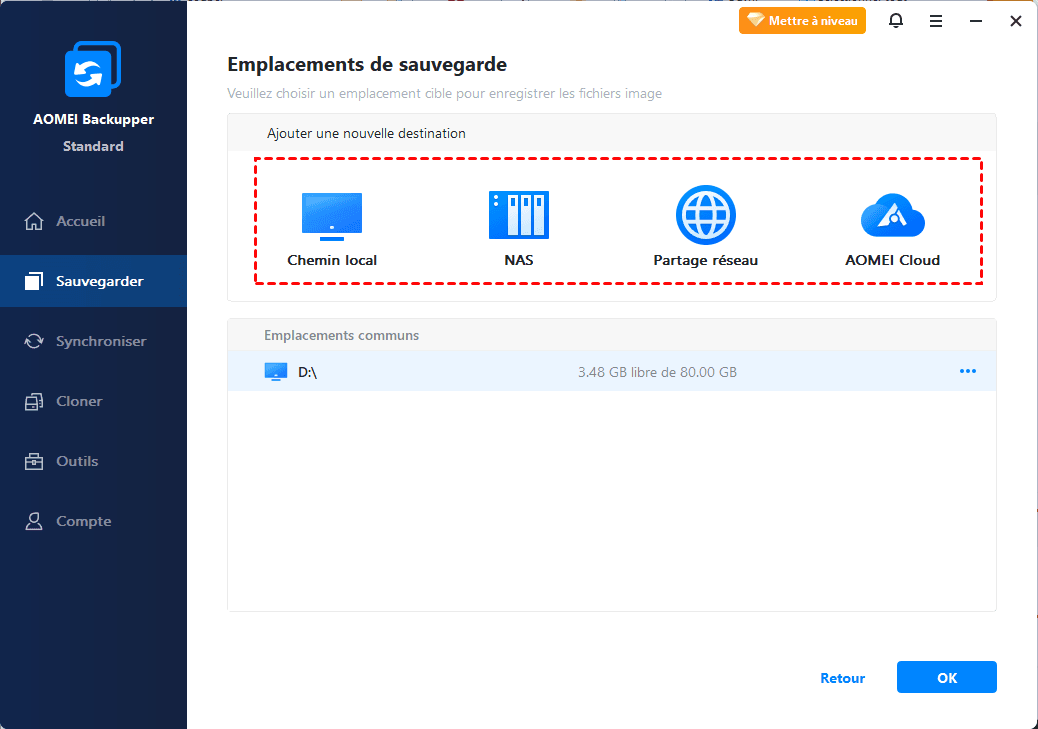1038x729 pixels.
Task: Click the Retour link
Action: pos(843,678)
